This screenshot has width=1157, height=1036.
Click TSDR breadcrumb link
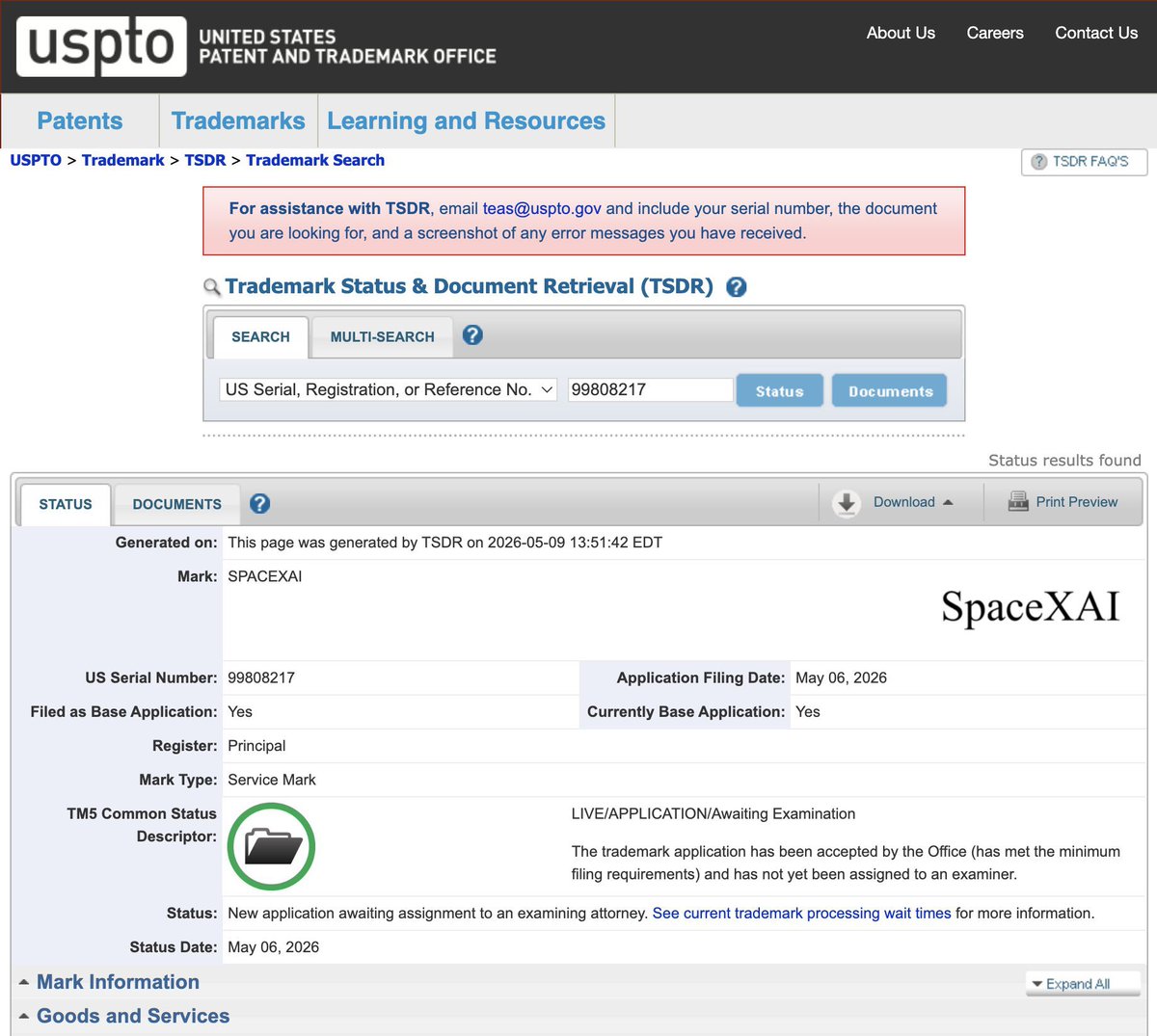(205, 160)
